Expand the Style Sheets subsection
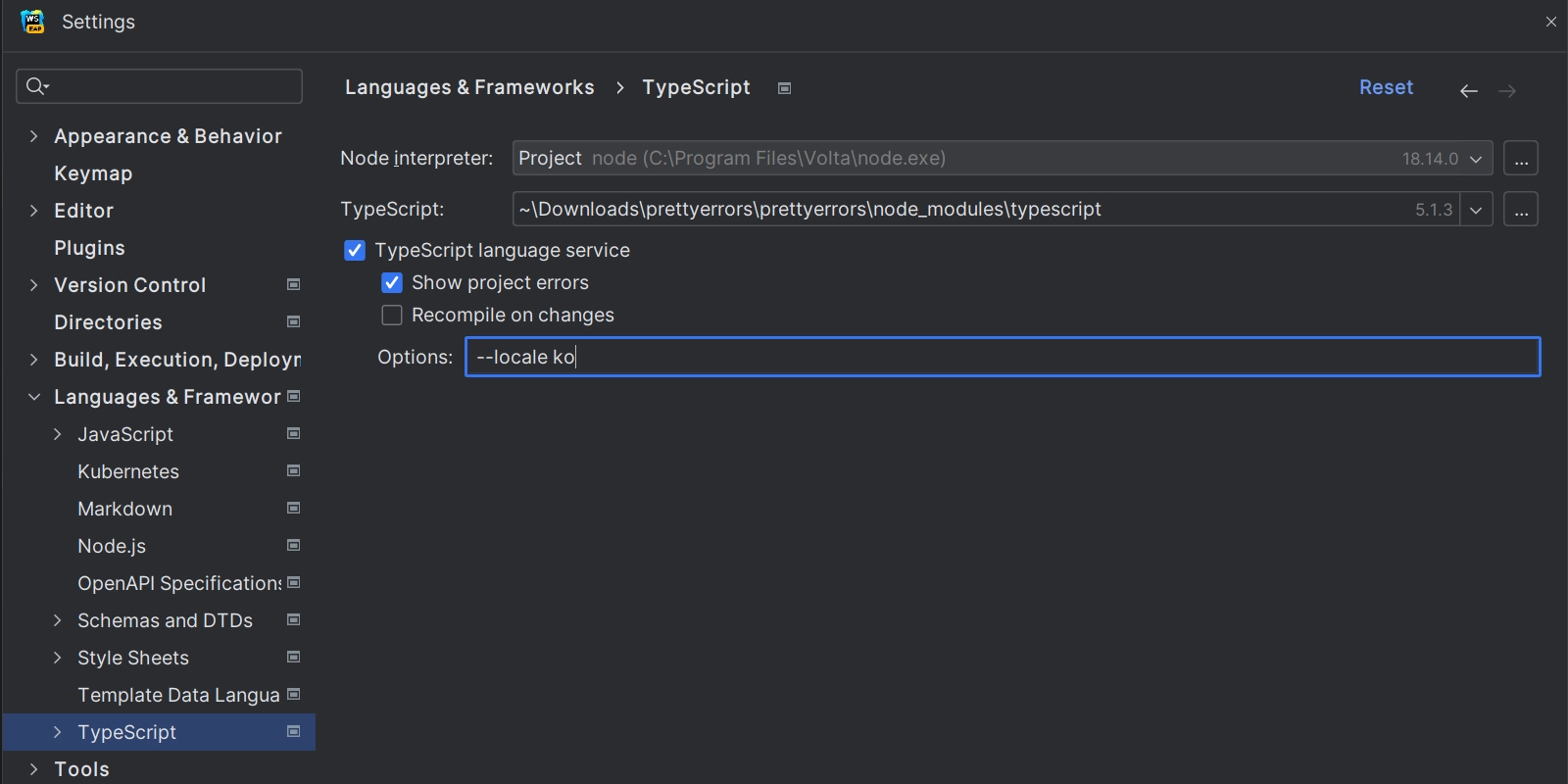The image size is (1568, 784). [58, 658]
